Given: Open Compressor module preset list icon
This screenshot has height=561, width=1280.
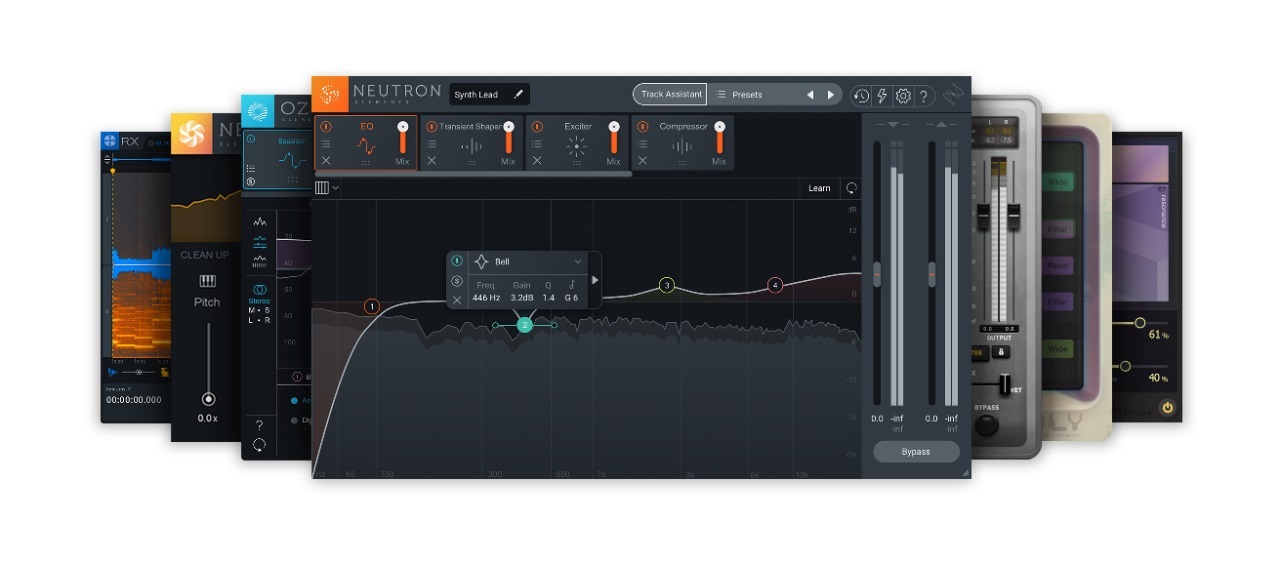Looking at the screenshot, I should pyautogui.click(x=642, y=144).
